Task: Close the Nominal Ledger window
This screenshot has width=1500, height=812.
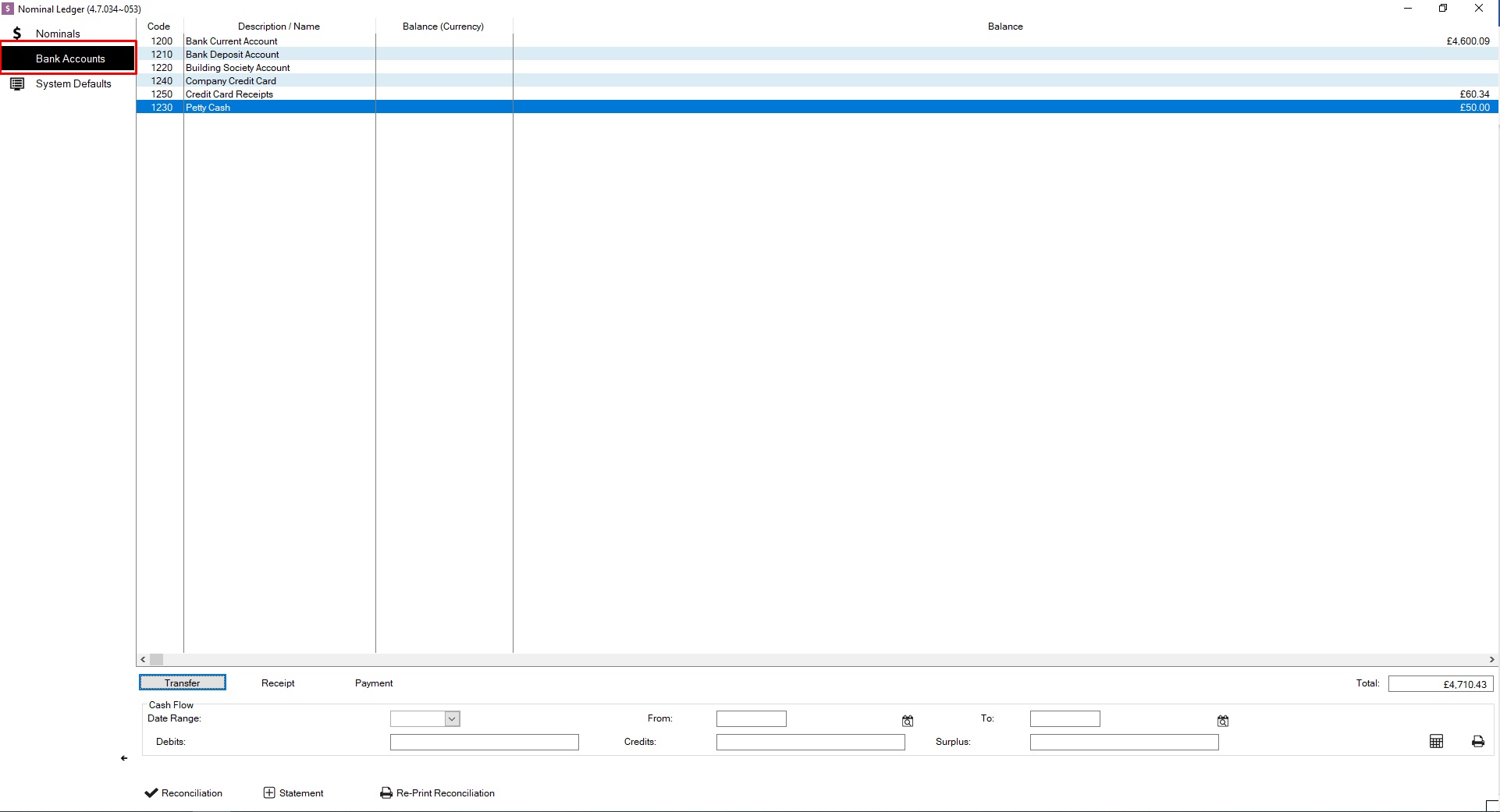Action: point(1478,9)
